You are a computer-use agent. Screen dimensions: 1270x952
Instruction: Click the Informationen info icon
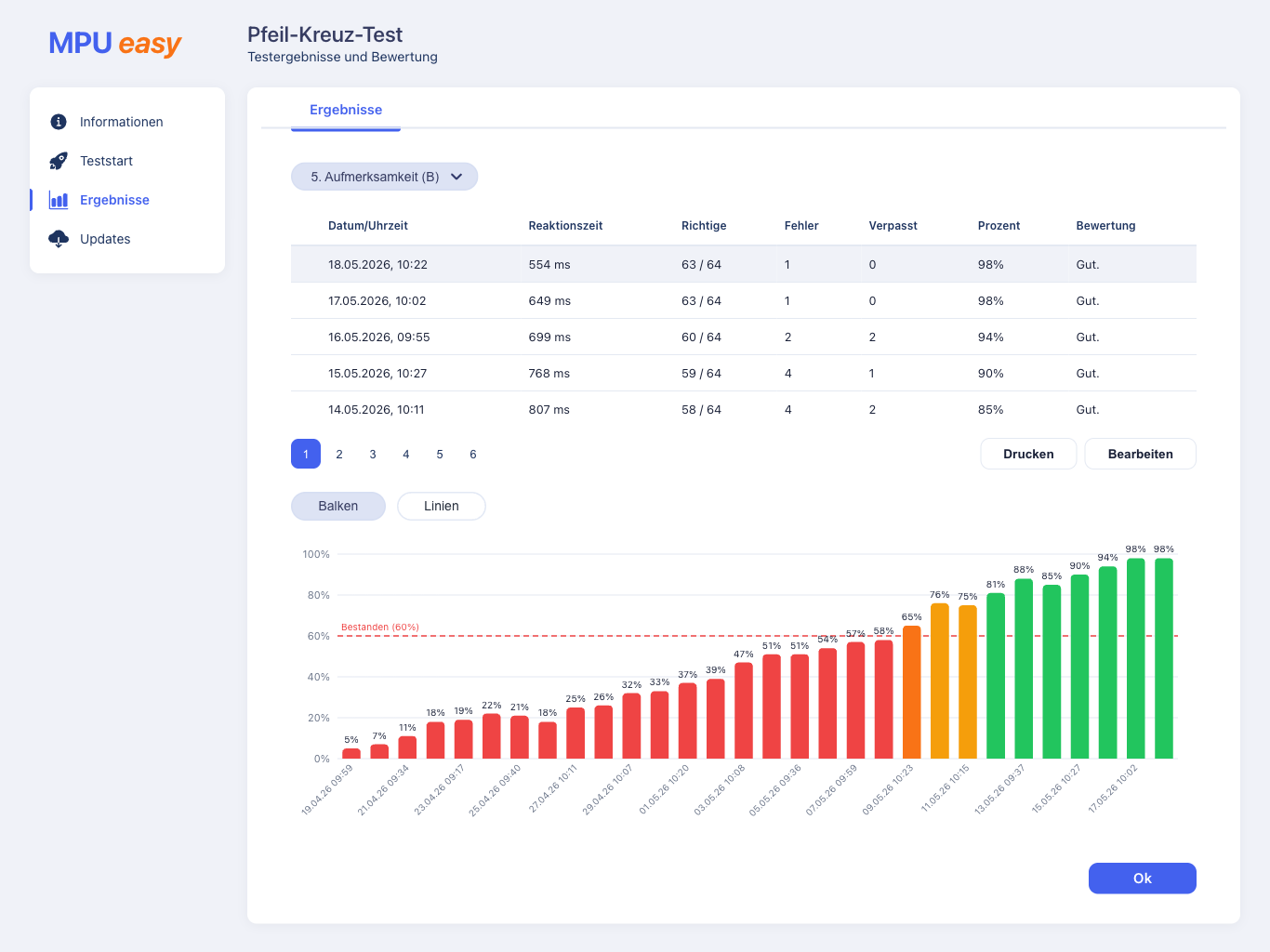point(59,122)
